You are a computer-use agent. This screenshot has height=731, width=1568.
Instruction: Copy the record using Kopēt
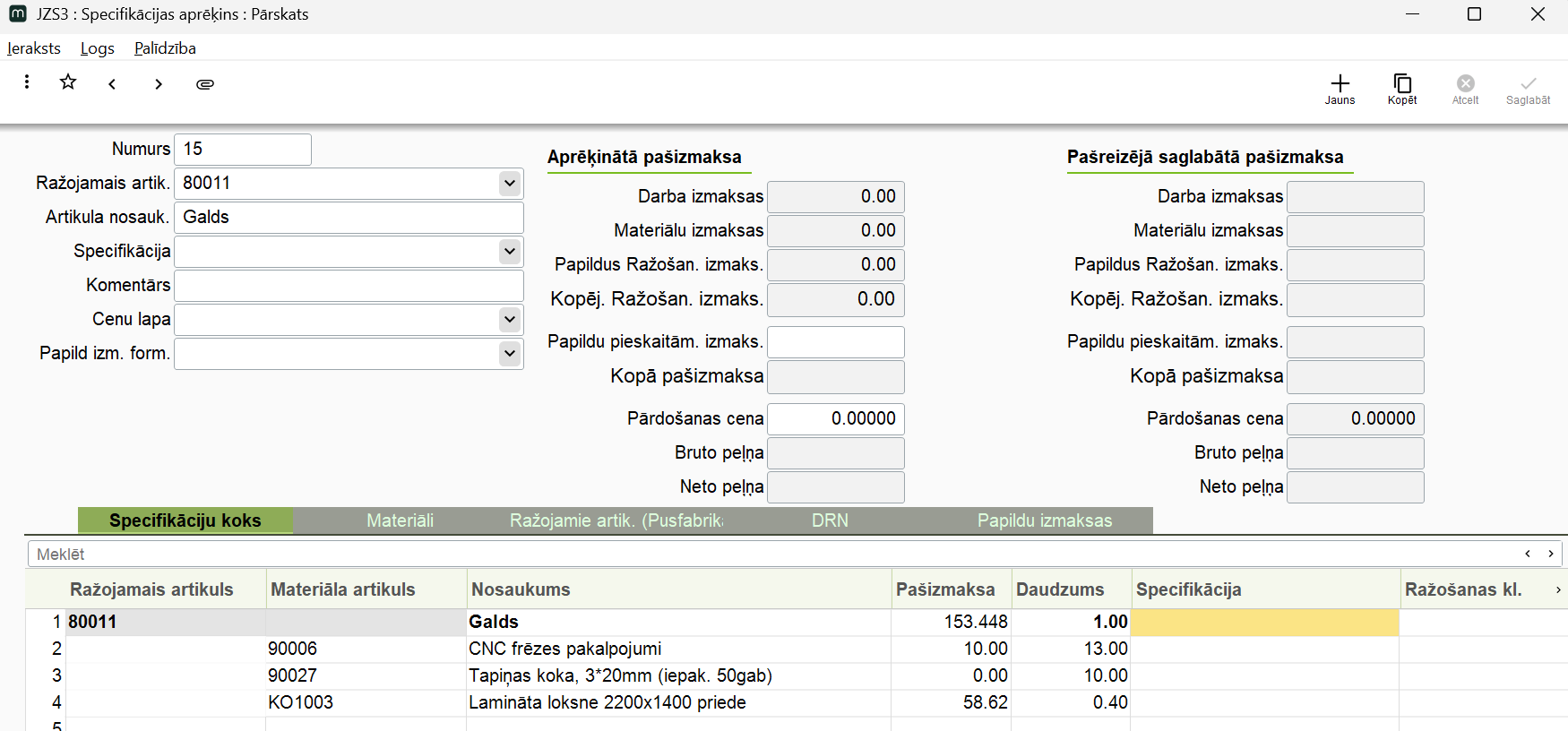point(1402,89)
